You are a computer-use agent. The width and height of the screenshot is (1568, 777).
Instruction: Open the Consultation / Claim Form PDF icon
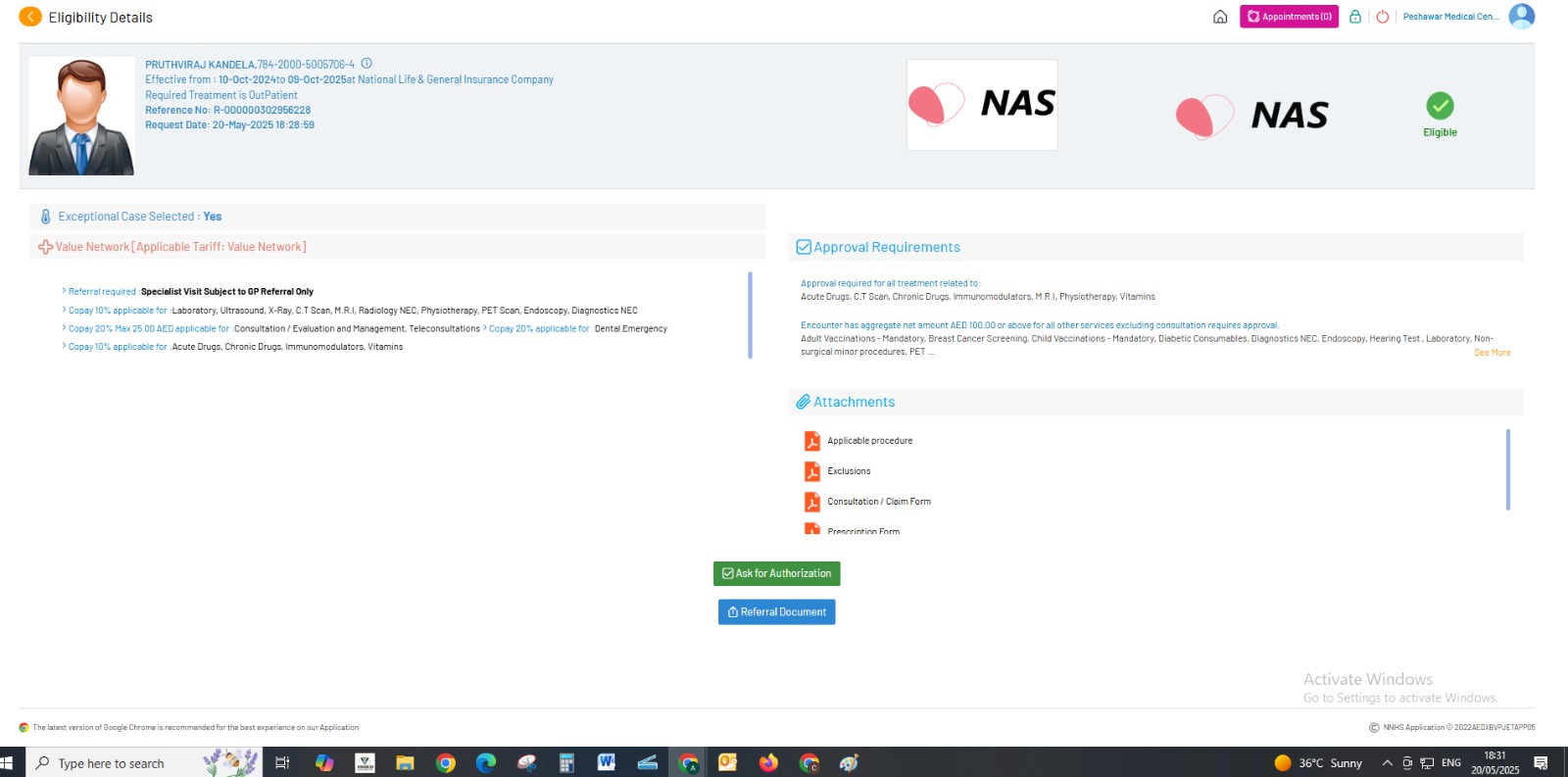point(812,502)
